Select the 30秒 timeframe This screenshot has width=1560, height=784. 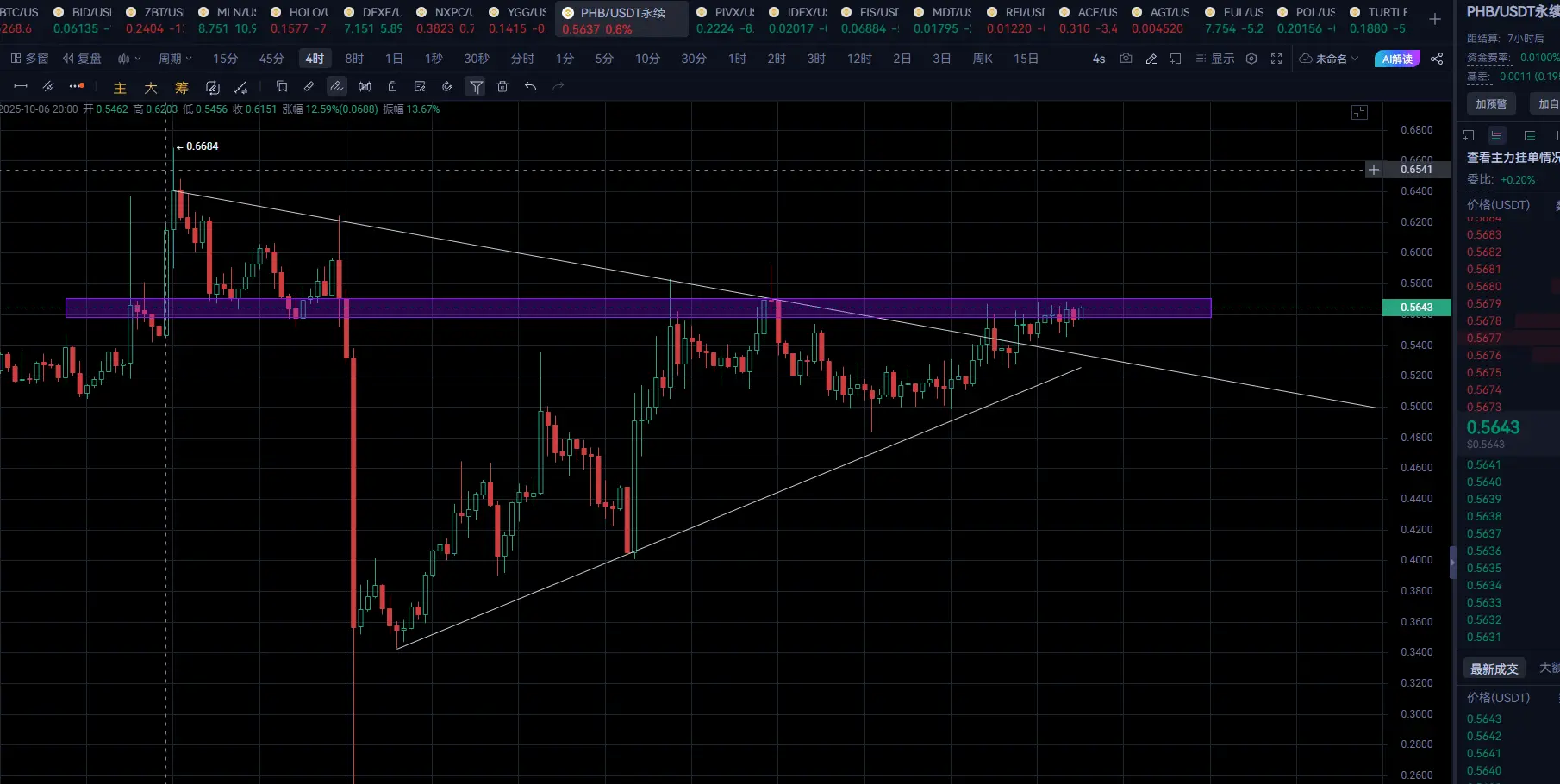477,59
